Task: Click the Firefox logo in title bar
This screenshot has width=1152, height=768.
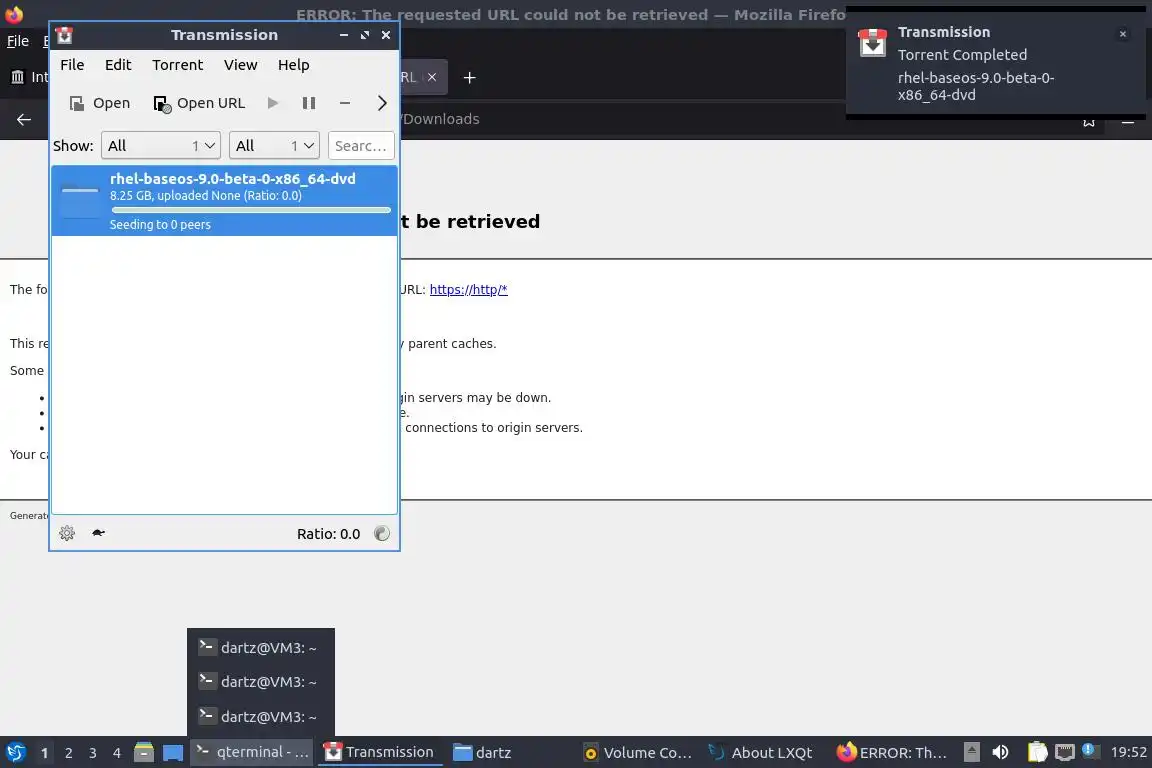Action: [x=14, y=14]
